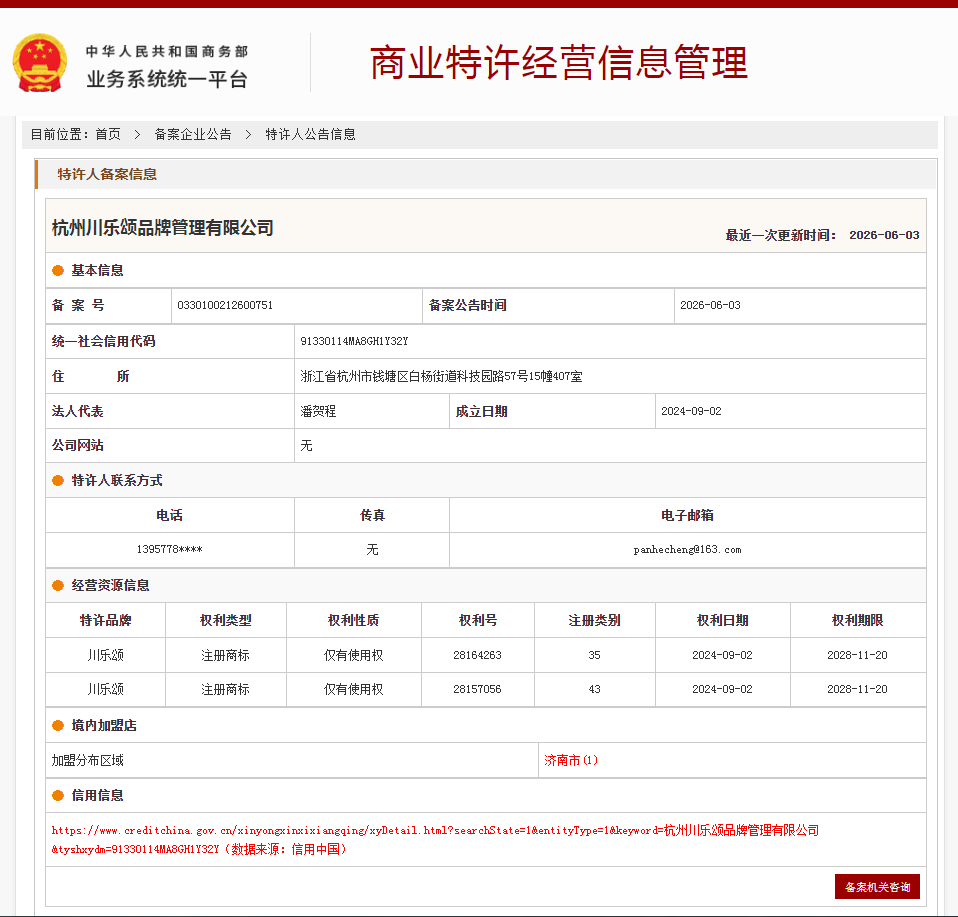This screenshot has width=958, height=917.
Task: Click registration class 35 cell
Action: pyautogui.click(x=594, y=656)
